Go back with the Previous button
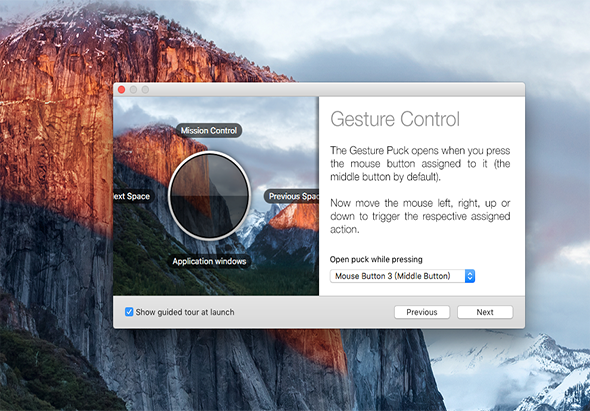590x411 pixels. 422,312
